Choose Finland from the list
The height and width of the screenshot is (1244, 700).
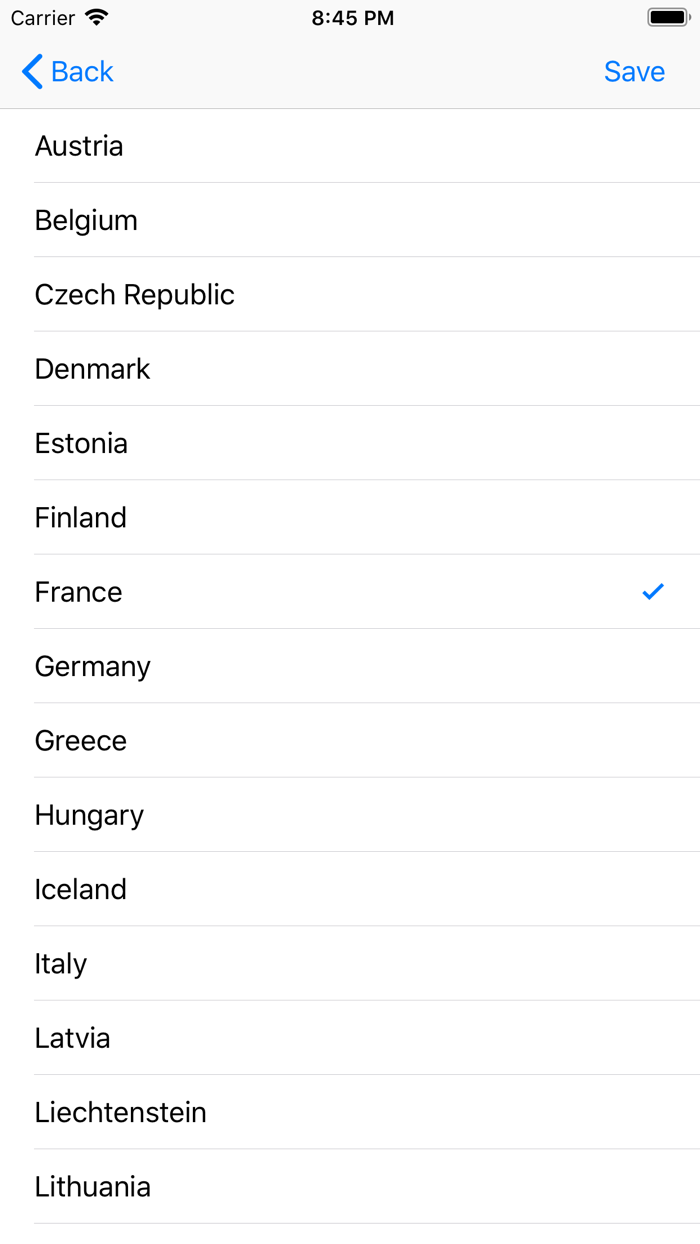pyautogui.click(x=350, y=517)
